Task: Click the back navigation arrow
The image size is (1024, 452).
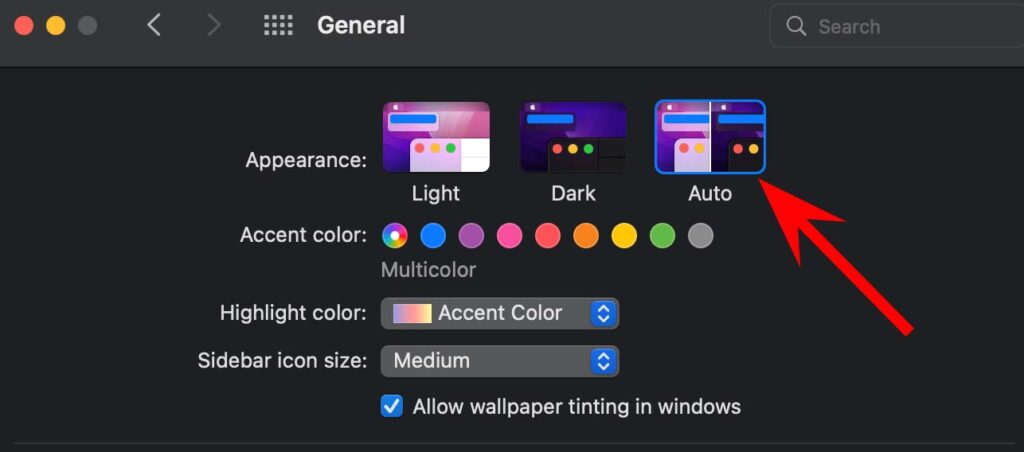Action: point(154,25)
